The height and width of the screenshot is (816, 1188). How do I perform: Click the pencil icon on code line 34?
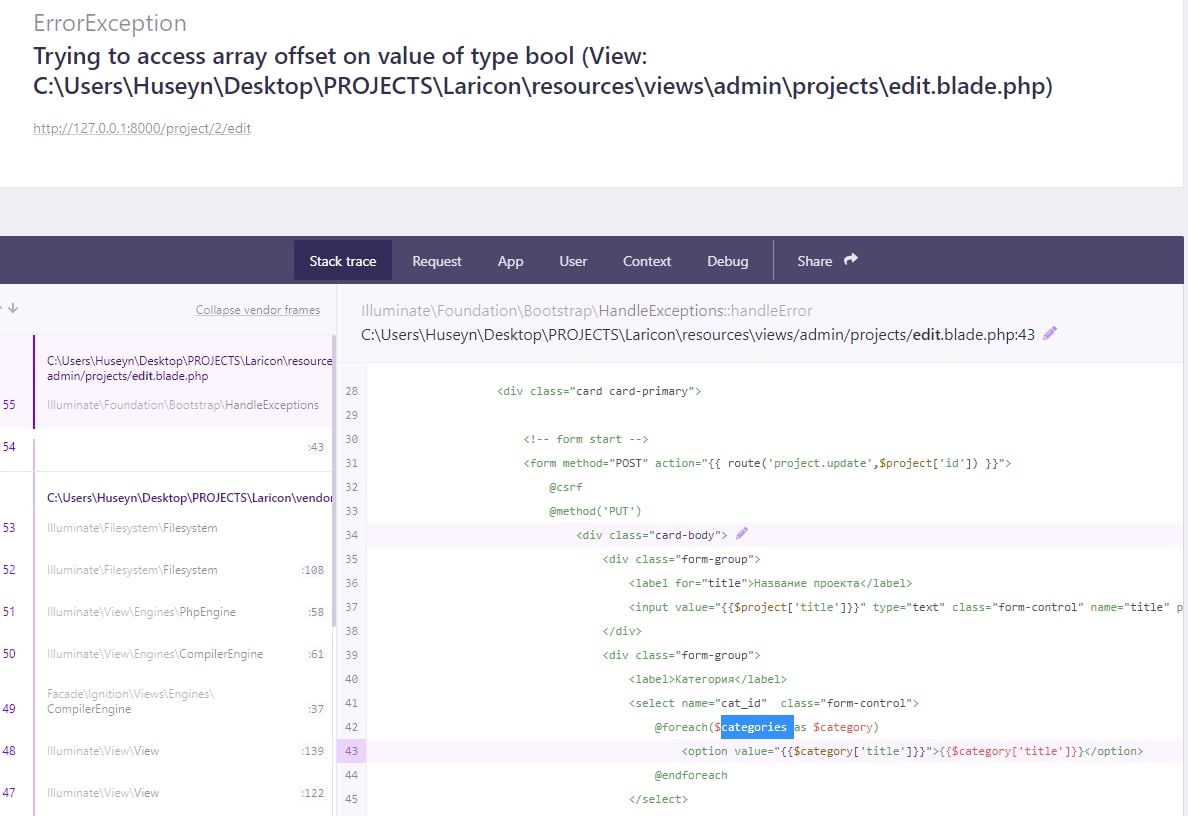coord(742,534)
